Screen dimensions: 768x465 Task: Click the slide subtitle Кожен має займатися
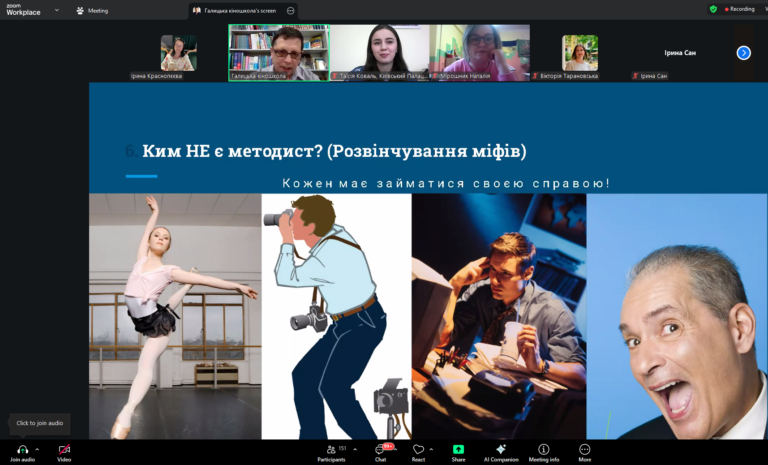(x=446, y=183)
